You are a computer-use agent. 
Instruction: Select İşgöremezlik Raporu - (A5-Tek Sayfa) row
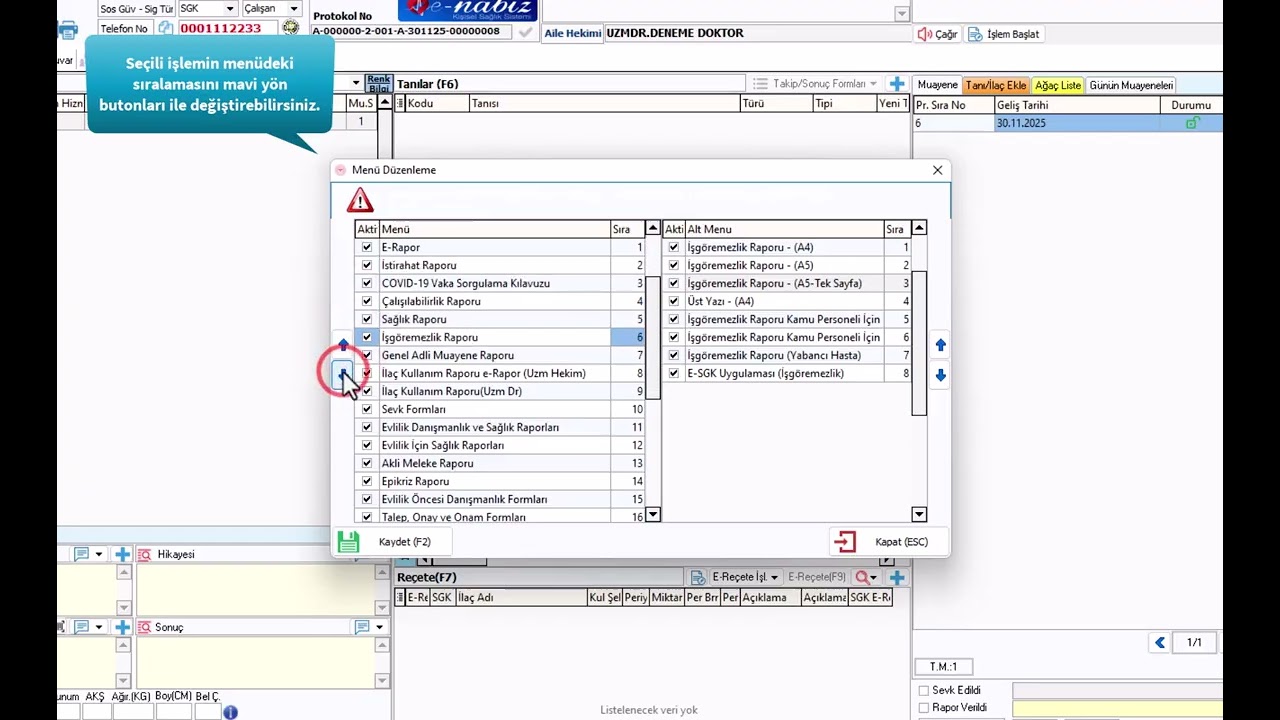coord(788,283)
